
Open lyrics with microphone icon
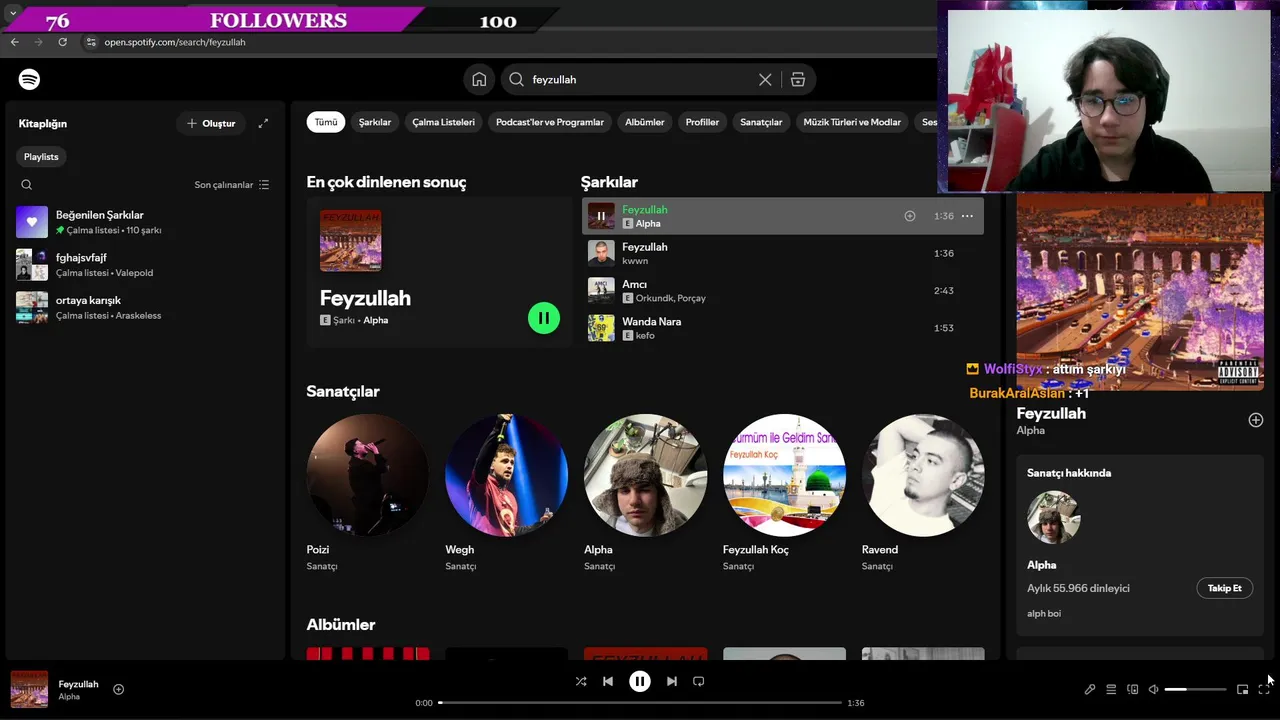[x=1090, y=689]
